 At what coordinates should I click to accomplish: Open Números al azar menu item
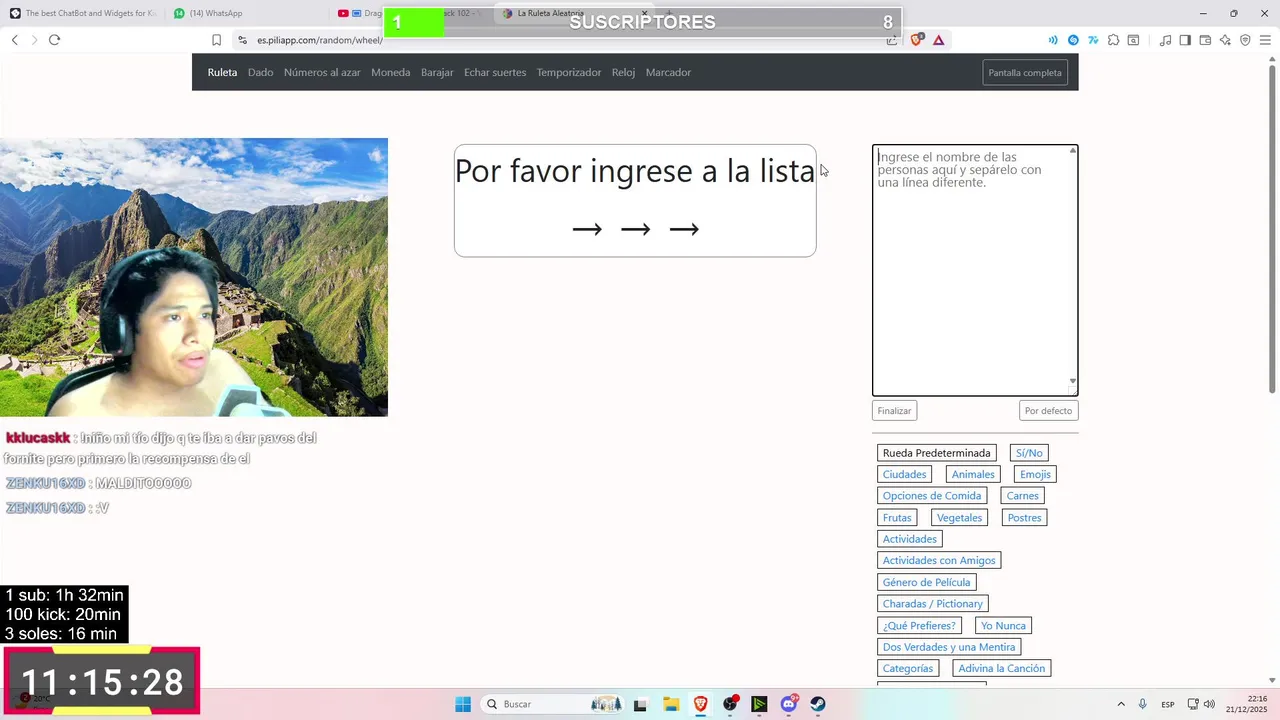[322, 72]
